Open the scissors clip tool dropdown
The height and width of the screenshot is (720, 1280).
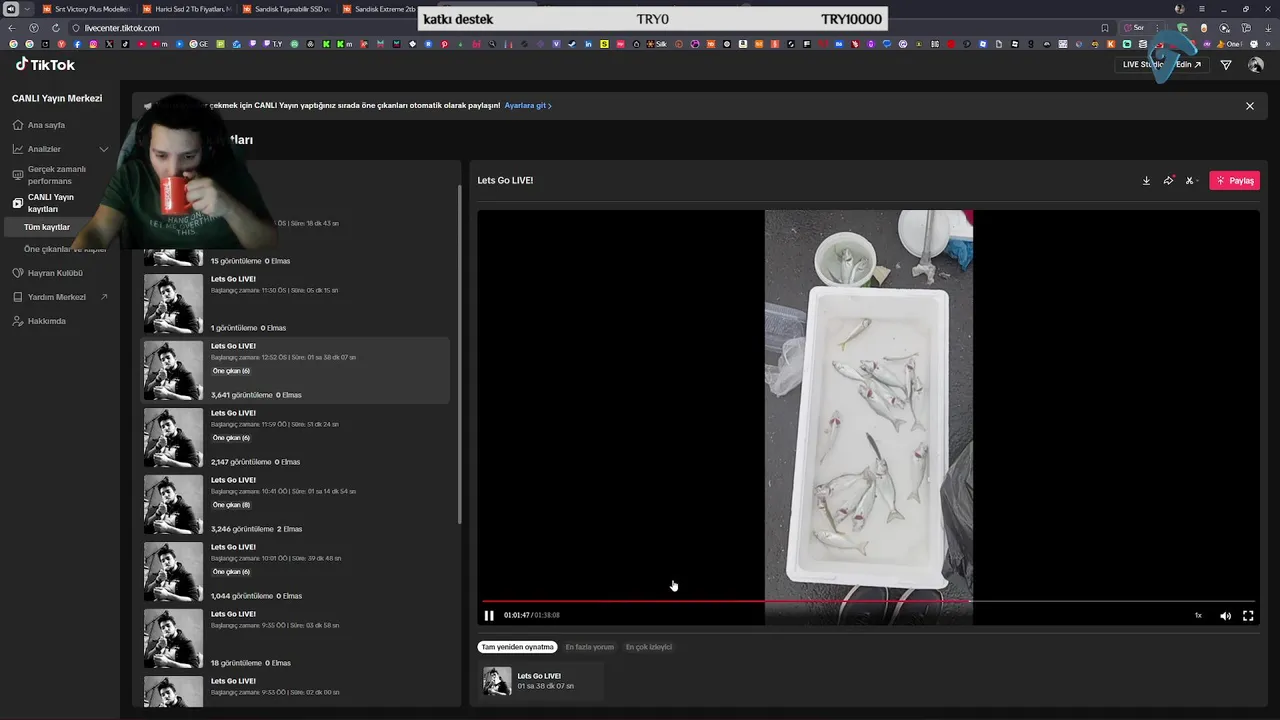tap(1191, 181)
